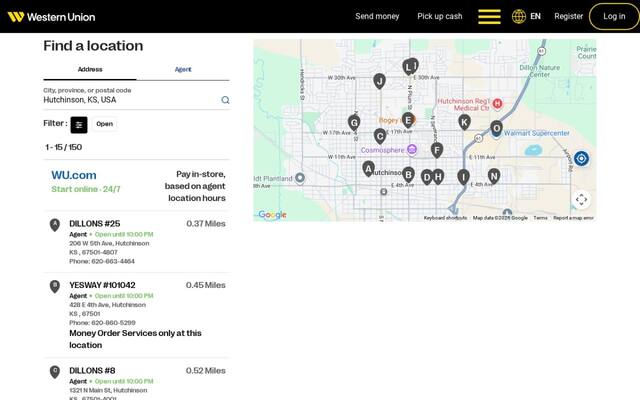Click the Dillon Nature Center map label
Image resolution: width=640 pixels, height=400 pixels.
coord(539,71)
